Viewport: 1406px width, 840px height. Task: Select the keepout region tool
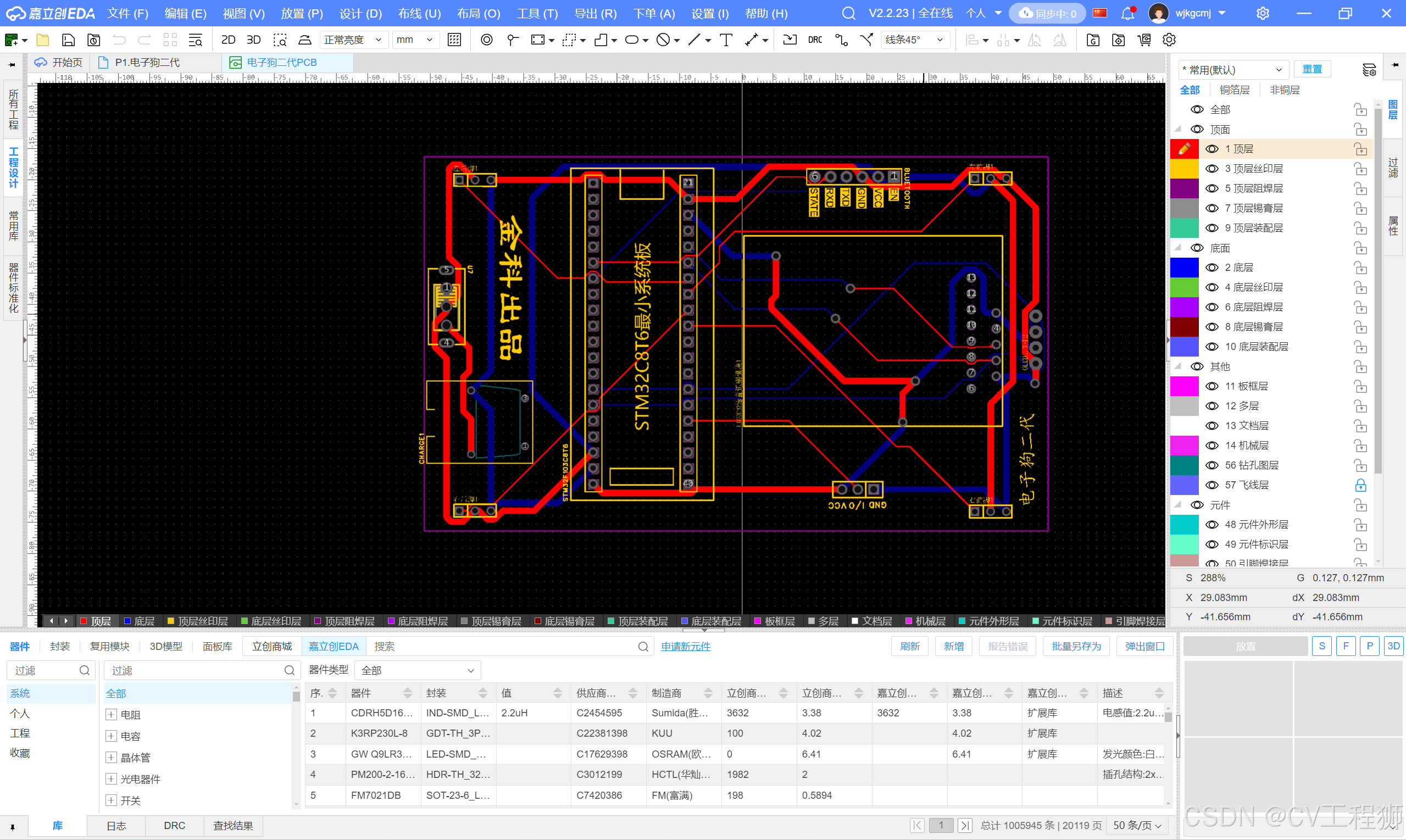pyautogui.click(x=663, y=40)
